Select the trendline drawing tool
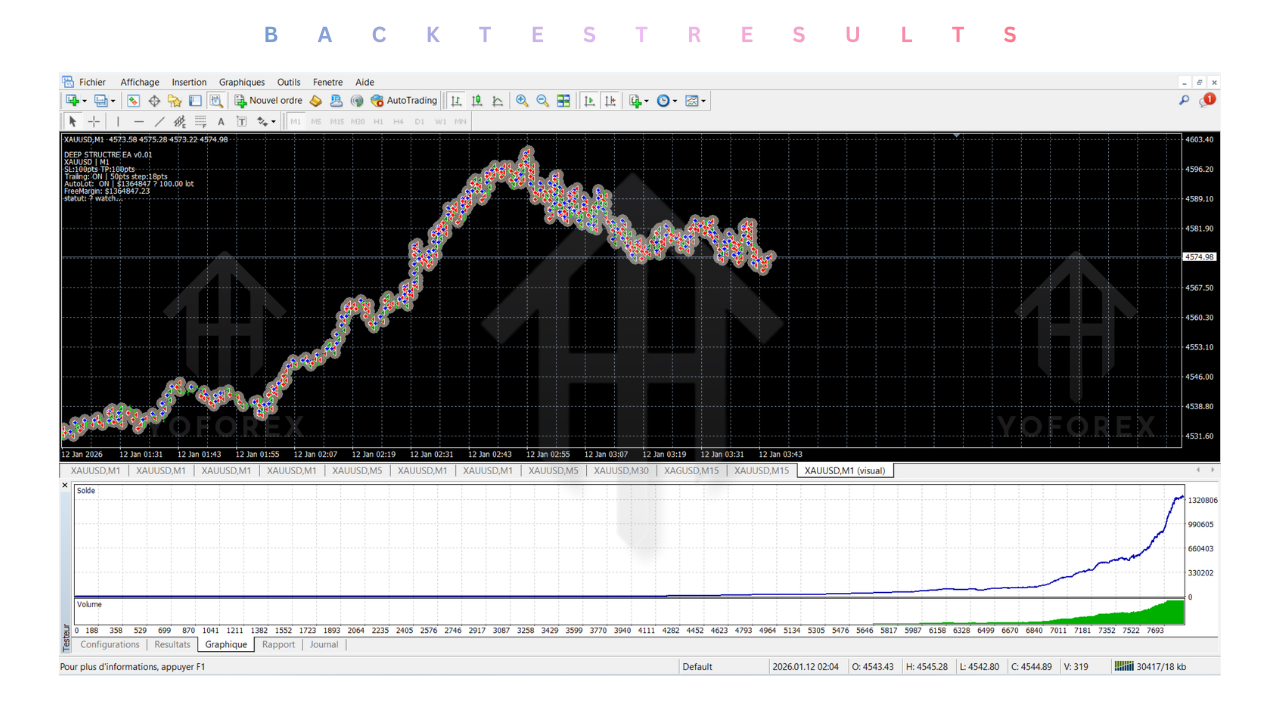Viewport: 1280px width, 720px height. click(158, 121)
